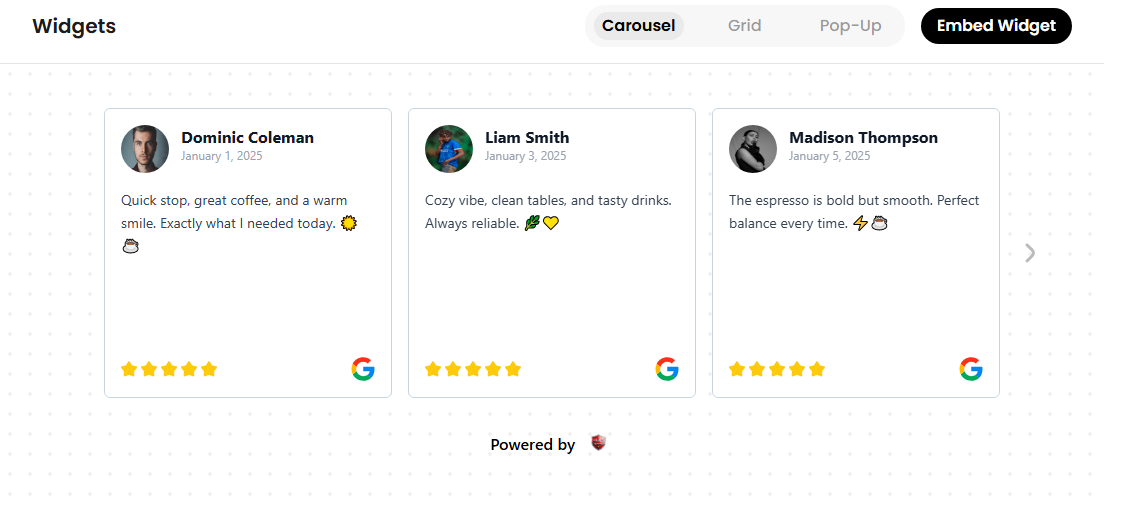Click the Widgets page heading
This screenshot has height=509, width=1122.
[x=74, y=27]
